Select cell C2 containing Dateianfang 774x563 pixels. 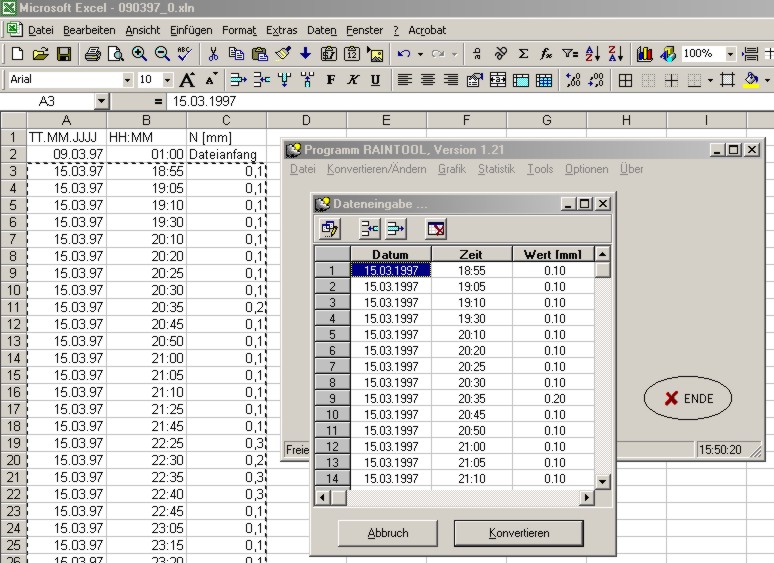click(227, 154)
